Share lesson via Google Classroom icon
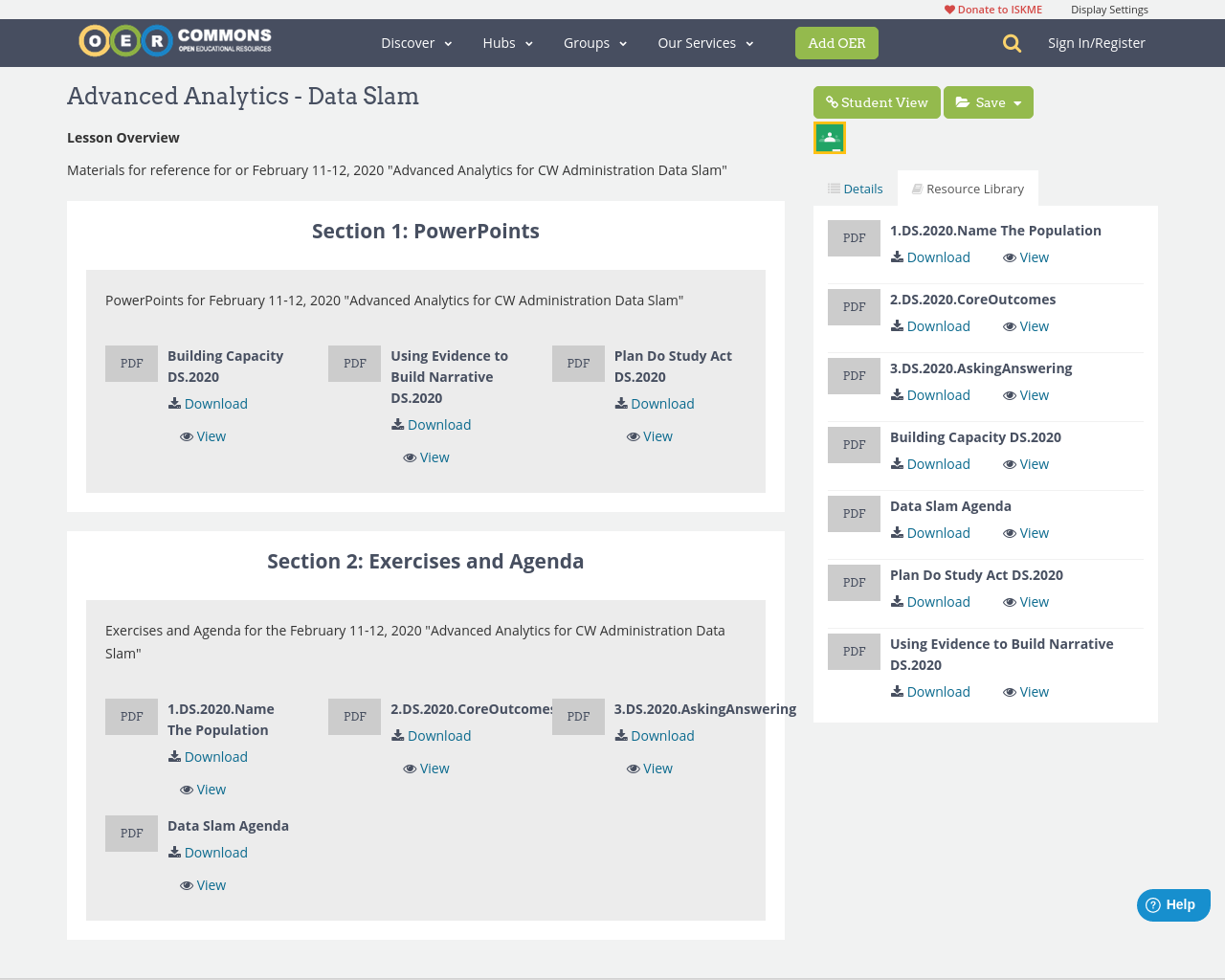This screenshot has width=1225, height=980. (x=829, y=137)
